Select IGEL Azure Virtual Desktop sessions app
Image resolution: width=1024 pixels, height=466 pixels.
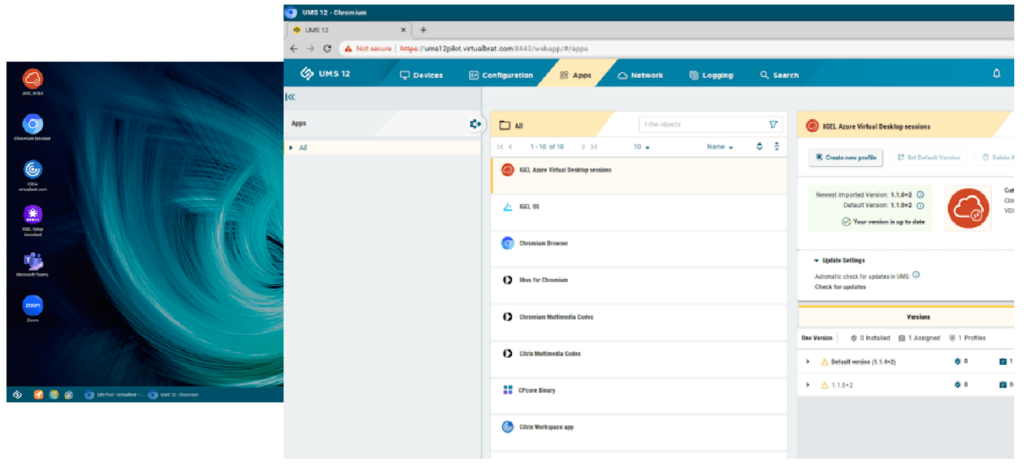(639, 175)
